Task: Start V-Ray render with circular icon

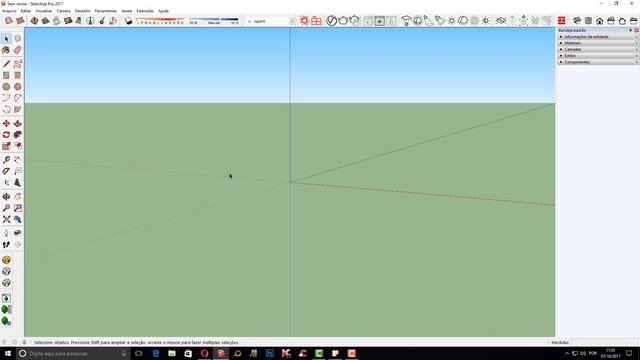Action: pyautogui.click(x=331, y=21)
